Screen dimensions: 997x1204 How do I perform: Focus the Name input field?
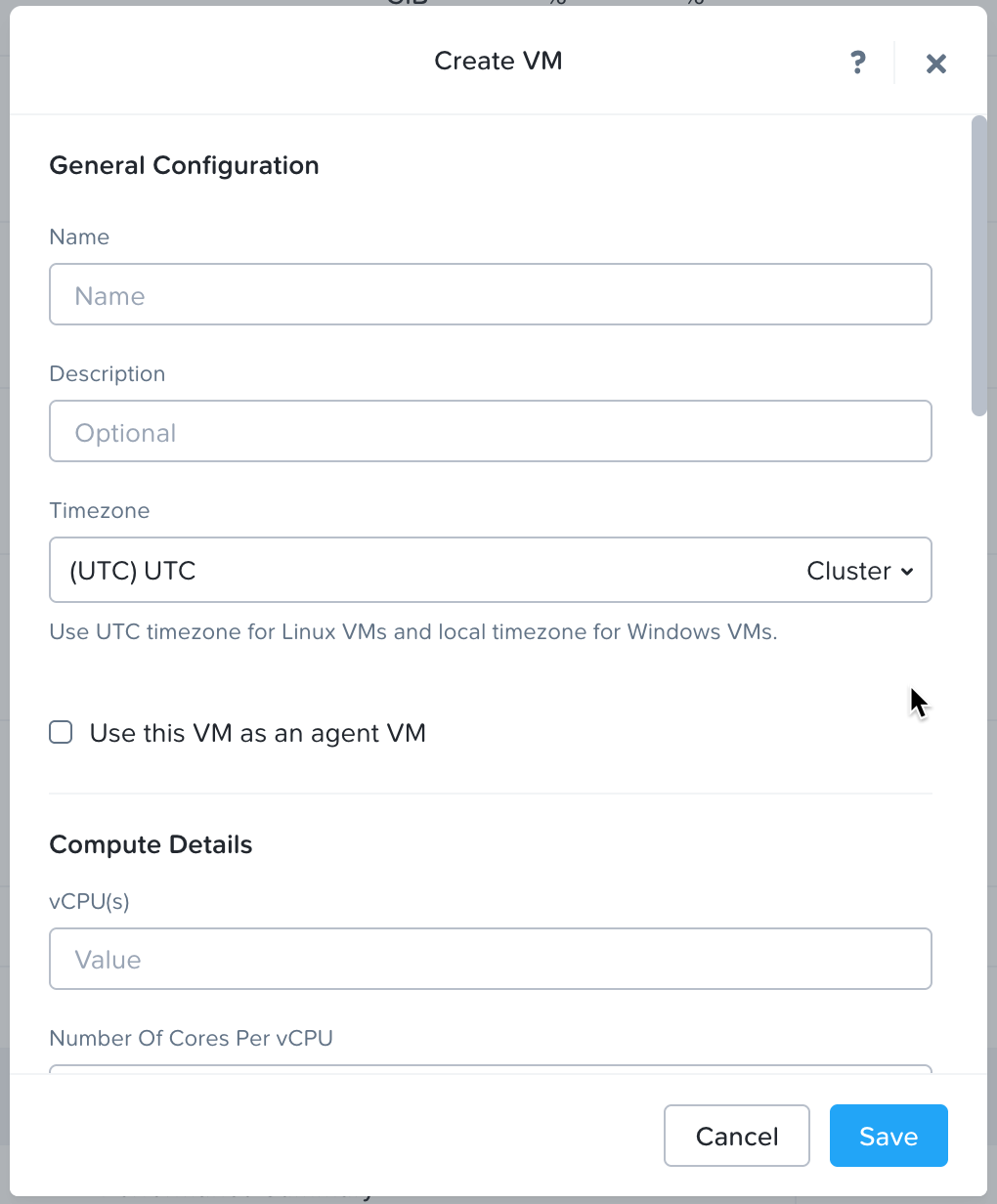[x=491, y=294]
